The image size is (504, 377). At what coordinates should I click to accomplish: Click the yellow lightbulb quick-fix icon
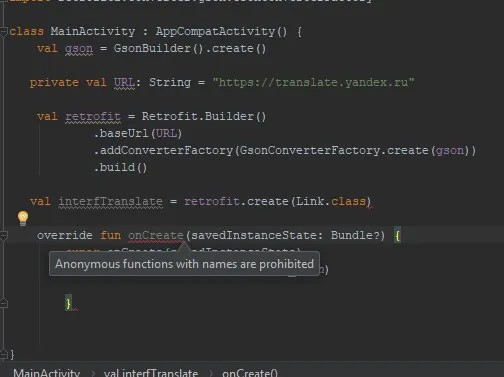23,218
